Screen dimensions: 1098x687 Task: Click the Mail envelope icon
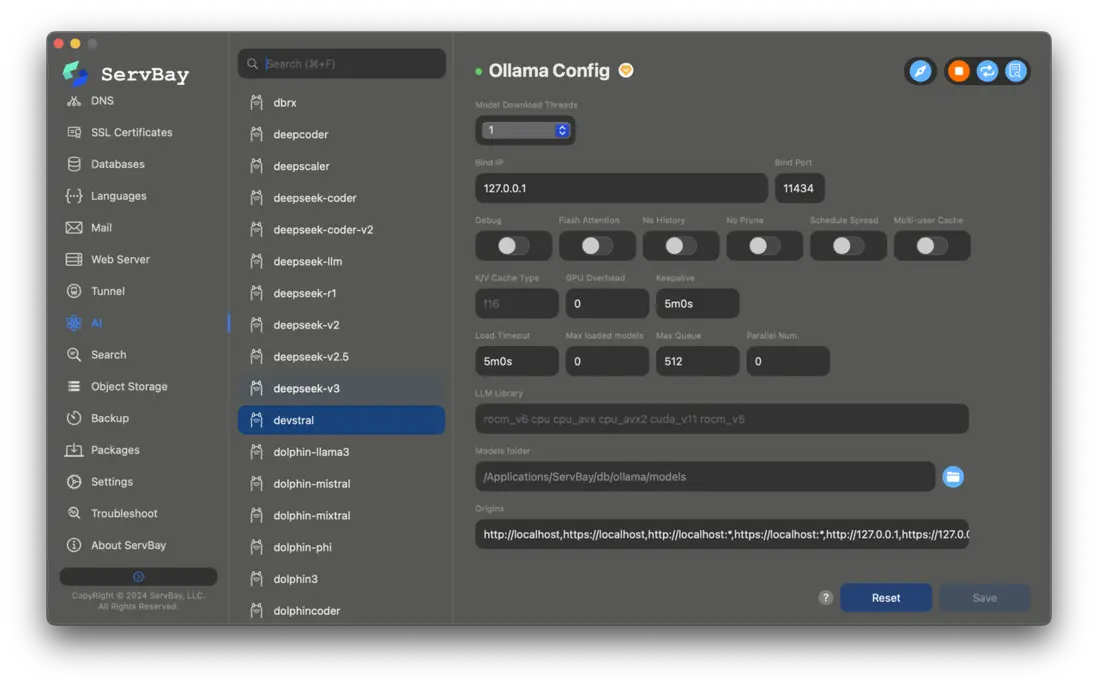point(74,228)
